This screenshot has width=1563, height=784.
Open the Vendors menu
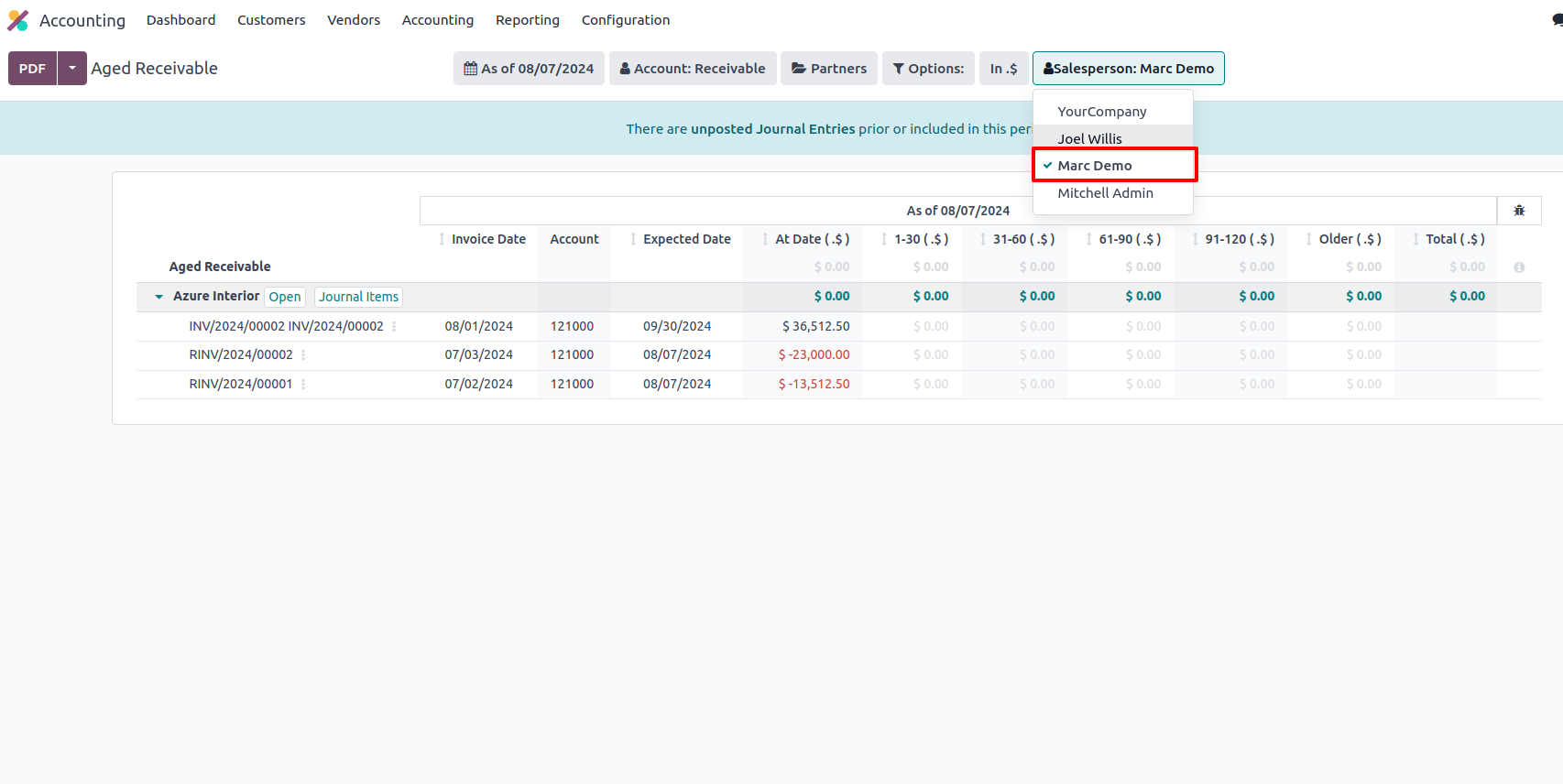pyautogui.click(x=354, y=20)
